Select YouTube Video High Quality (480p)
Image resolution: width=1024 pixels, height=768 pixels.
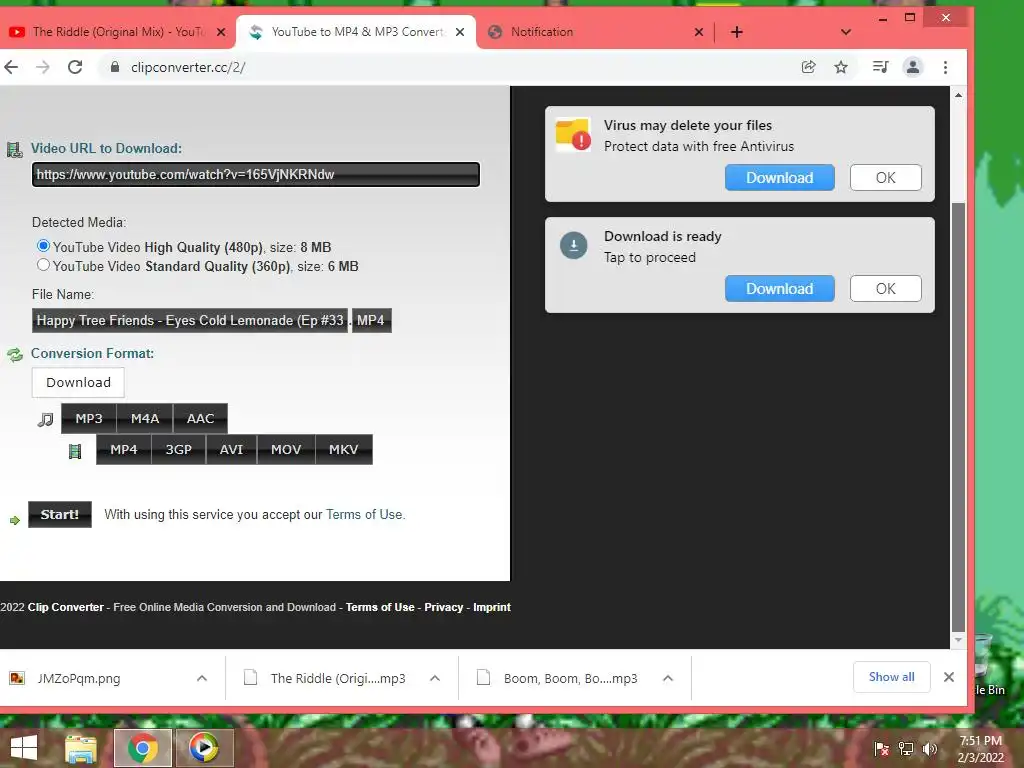pyautogui.click(x=43, y=246)
